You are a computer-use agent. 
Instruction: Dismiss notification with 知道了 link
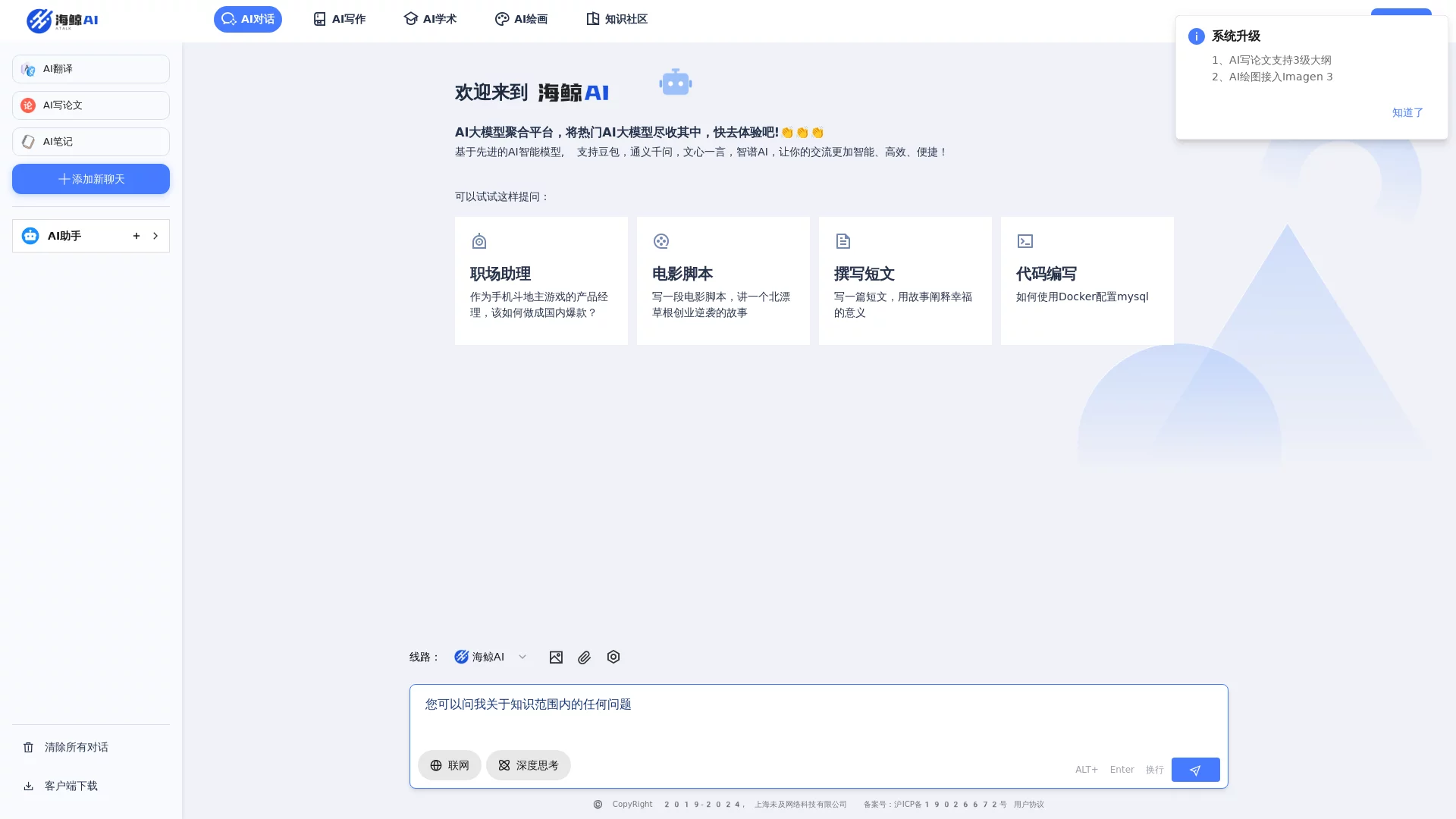click(x=1407, y=112)
